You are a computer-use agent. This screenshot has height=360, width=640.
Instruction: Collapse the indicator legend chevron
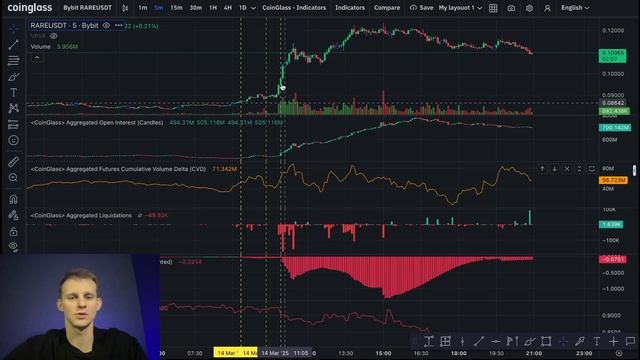(x=37, y=58)
